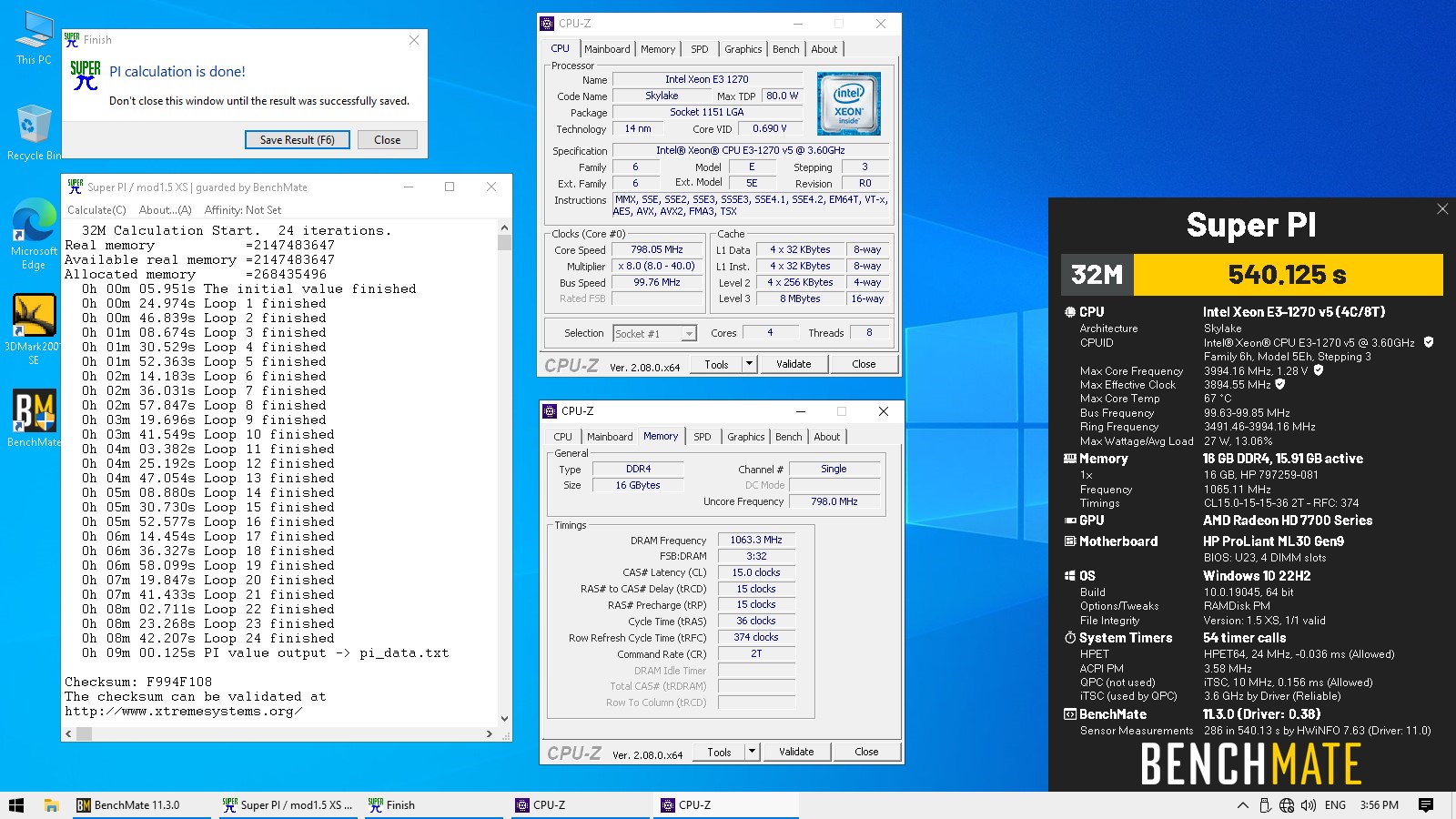Switch to SPD tab in lower CPU-Z
1456x819 pixels.
pyautogui.click(x=703, y=437)
